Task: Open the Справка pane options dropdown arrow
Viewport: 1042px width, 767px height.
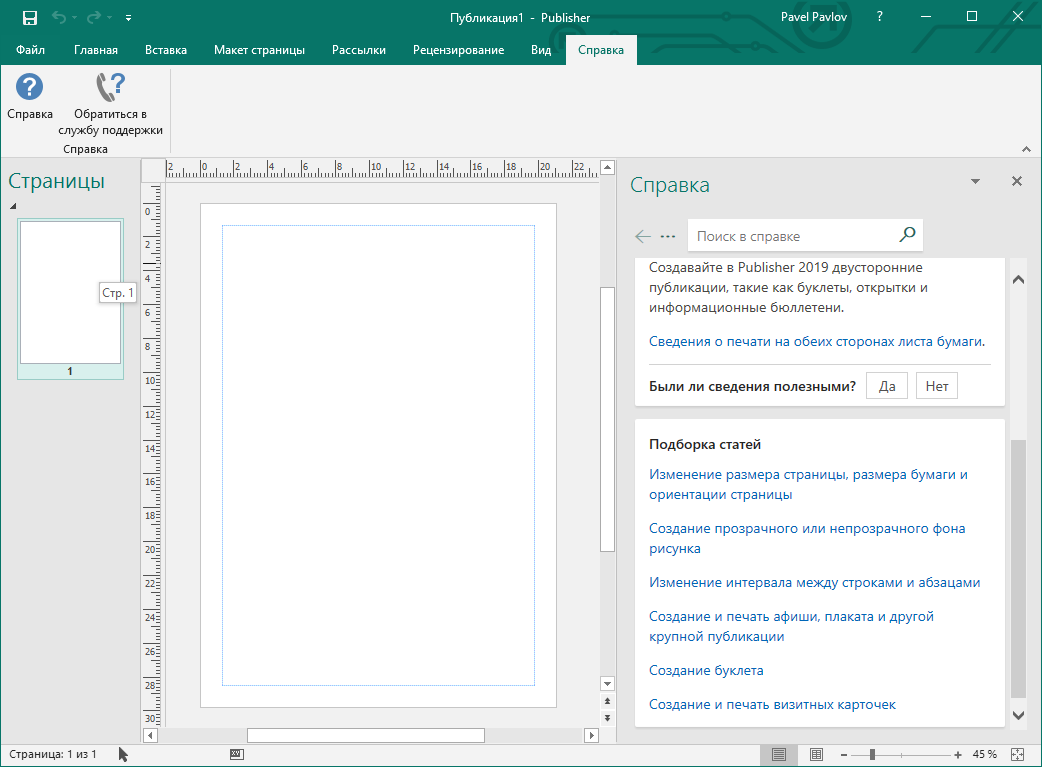Action: pos(975,181)
